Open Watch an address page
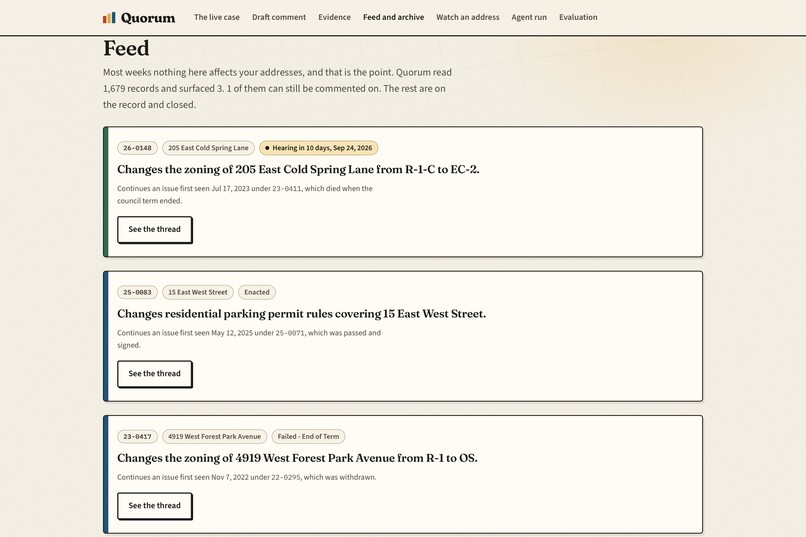806x537 pixels. pos(468,17)
